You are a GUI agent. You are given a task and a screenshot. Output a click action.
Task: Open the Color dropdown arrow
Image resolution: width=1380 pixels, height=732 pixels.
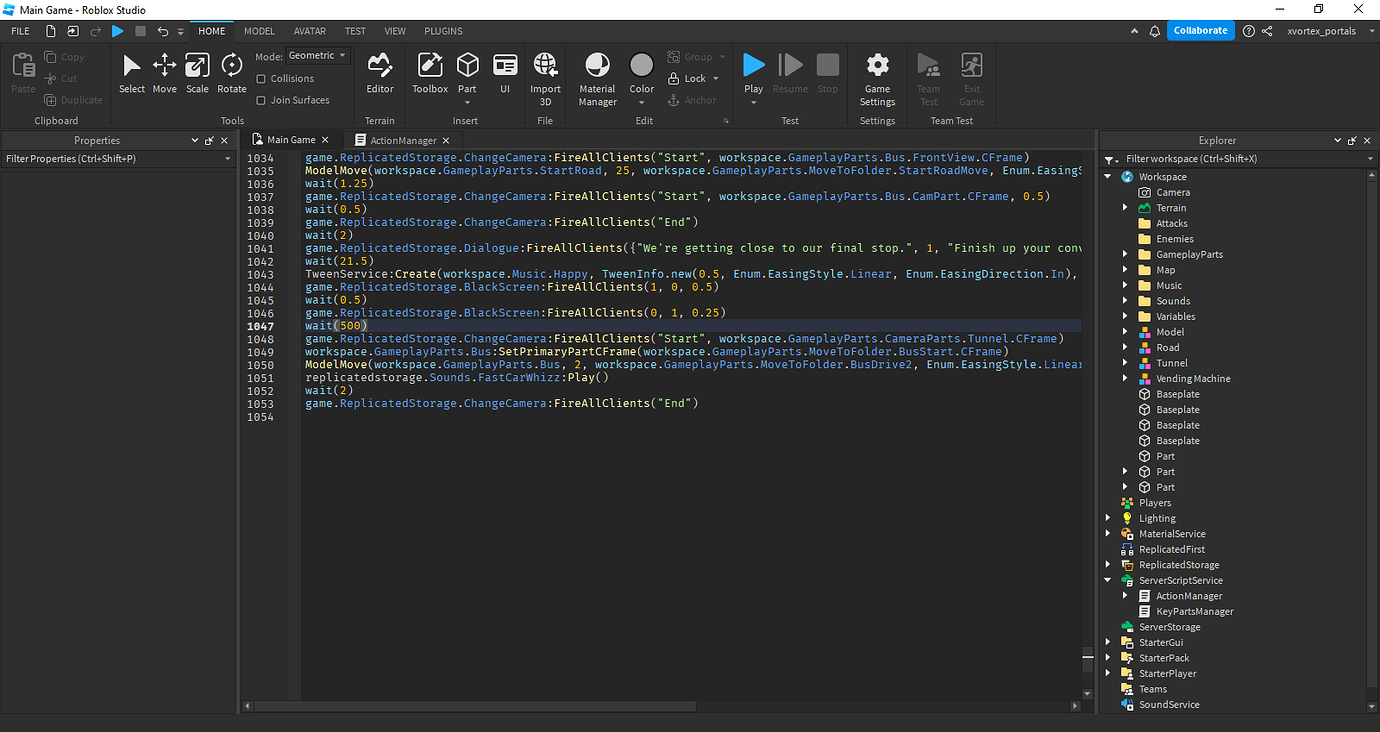coord(642,102)
